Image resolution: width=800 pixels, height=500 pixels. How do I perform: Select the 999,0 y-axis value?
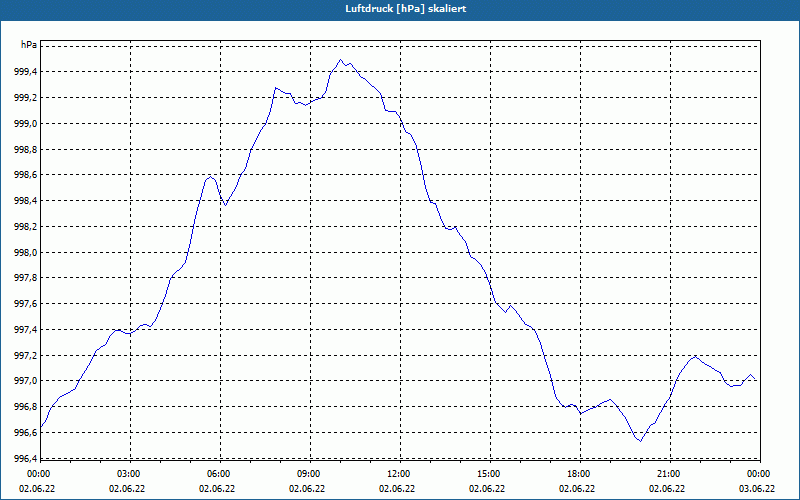[26, 123]
